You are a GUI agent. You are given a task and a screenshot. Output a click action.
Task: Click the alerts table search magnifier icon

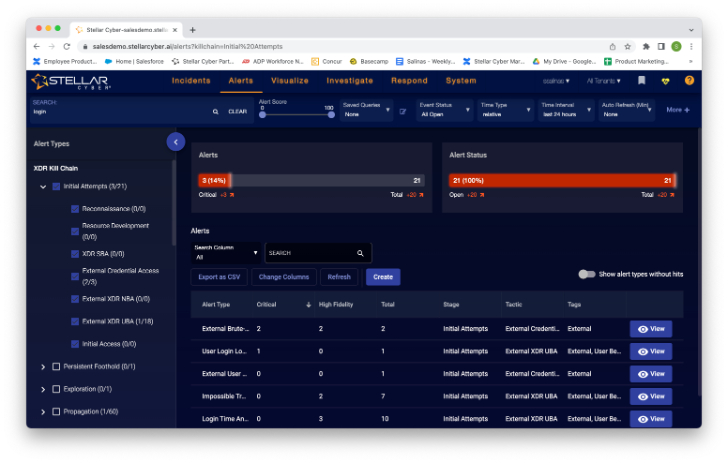click(x=361, y=253)
